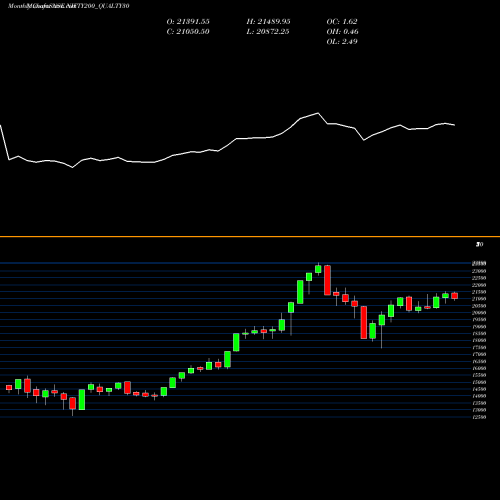Click the OC: 1.62 reading
The height and width of the screenshot is (500, 500).
(342, 22)
